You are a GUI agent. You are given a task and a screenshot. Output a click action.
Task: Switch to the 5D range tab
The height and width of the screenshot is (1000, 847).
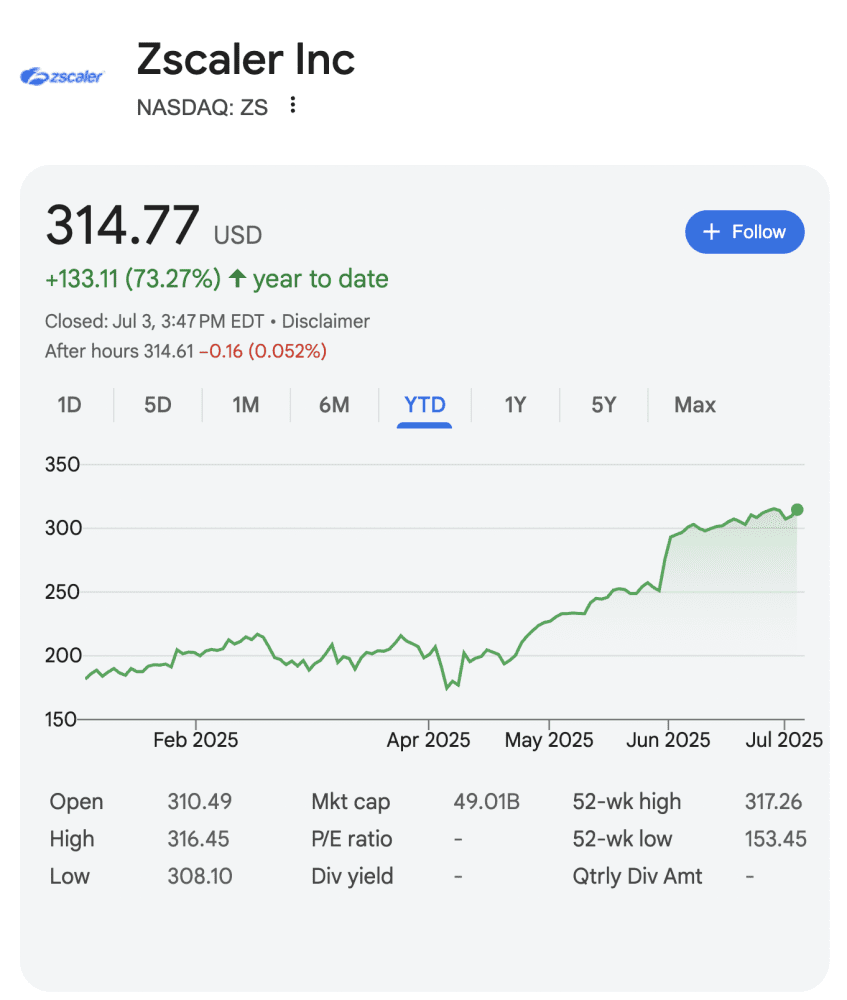[158, 405]
